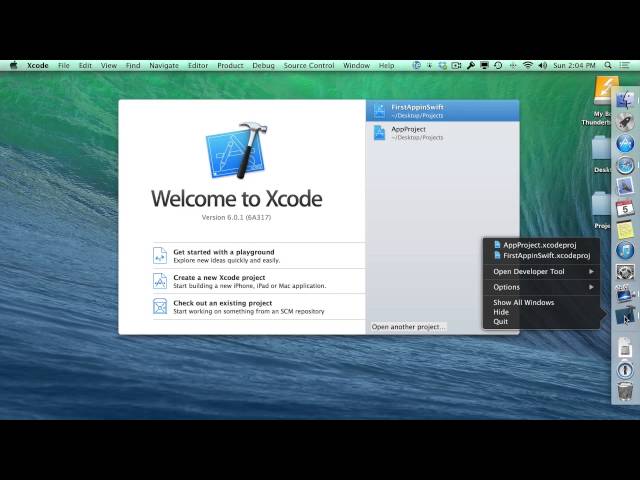Open Finder from the Dock
The height and width of the screenshot is (480, 640).
pyautogui.click(x=625, y=100)
